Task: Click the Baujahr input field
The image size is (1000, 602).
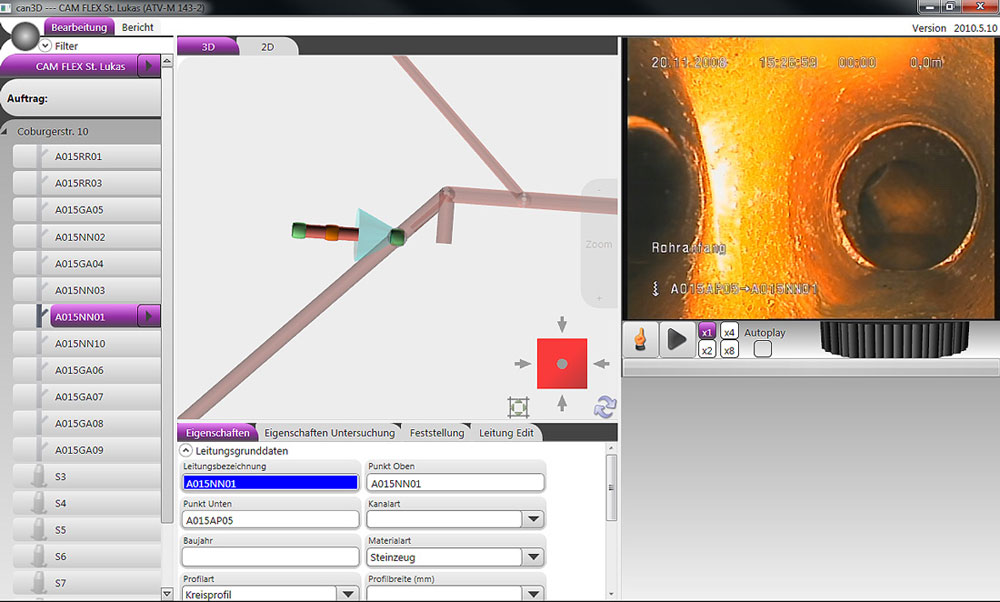Action: [270, 557]
